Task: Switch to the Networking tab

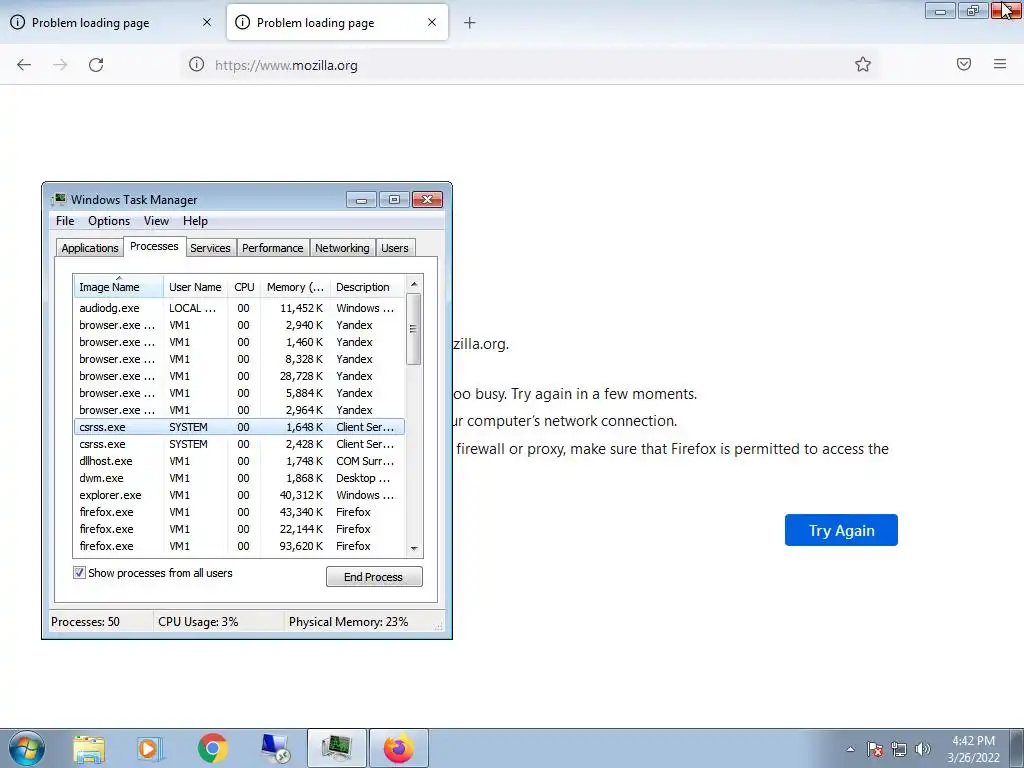Action: 342,248
